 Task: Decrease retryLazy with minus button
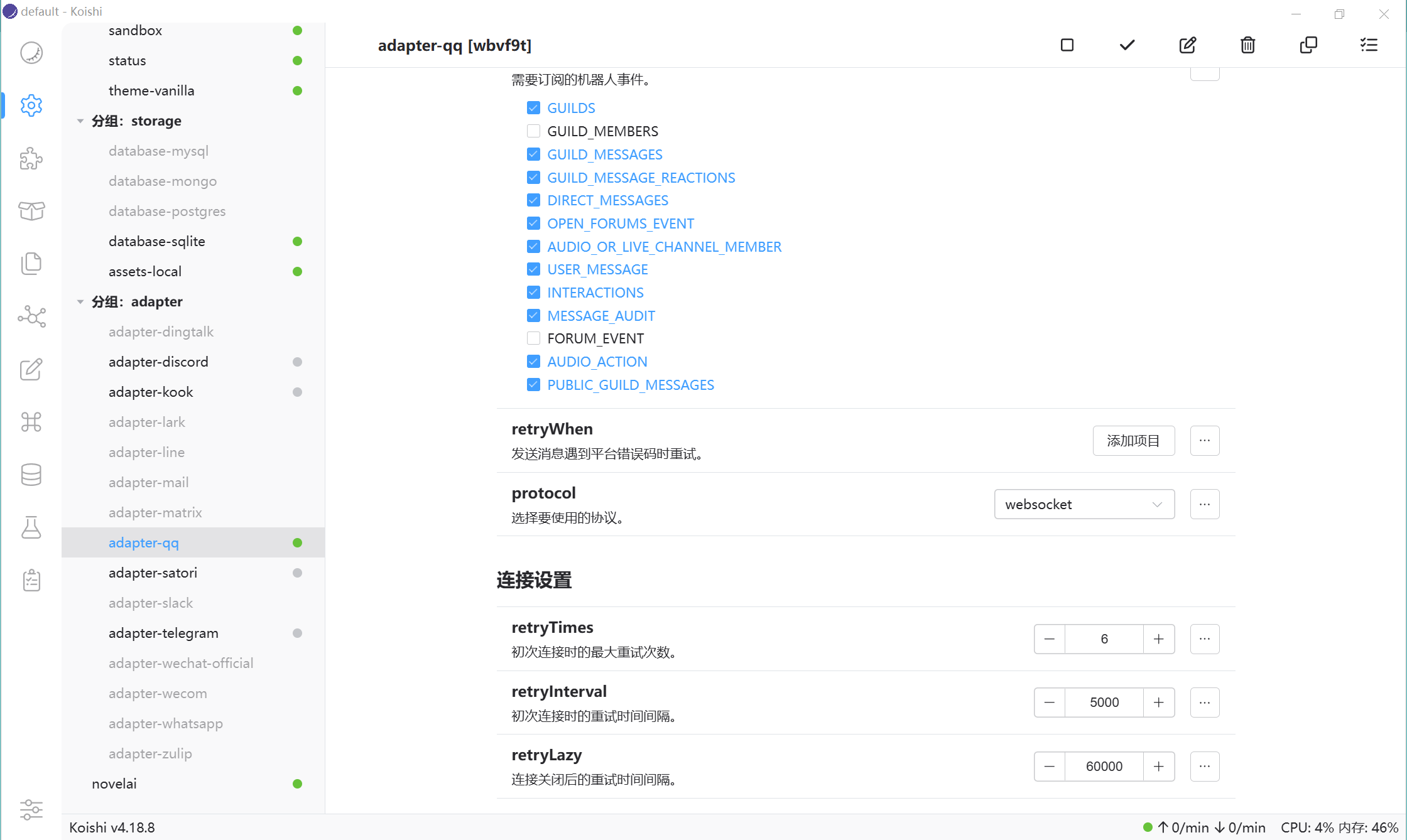point(1050,767)
